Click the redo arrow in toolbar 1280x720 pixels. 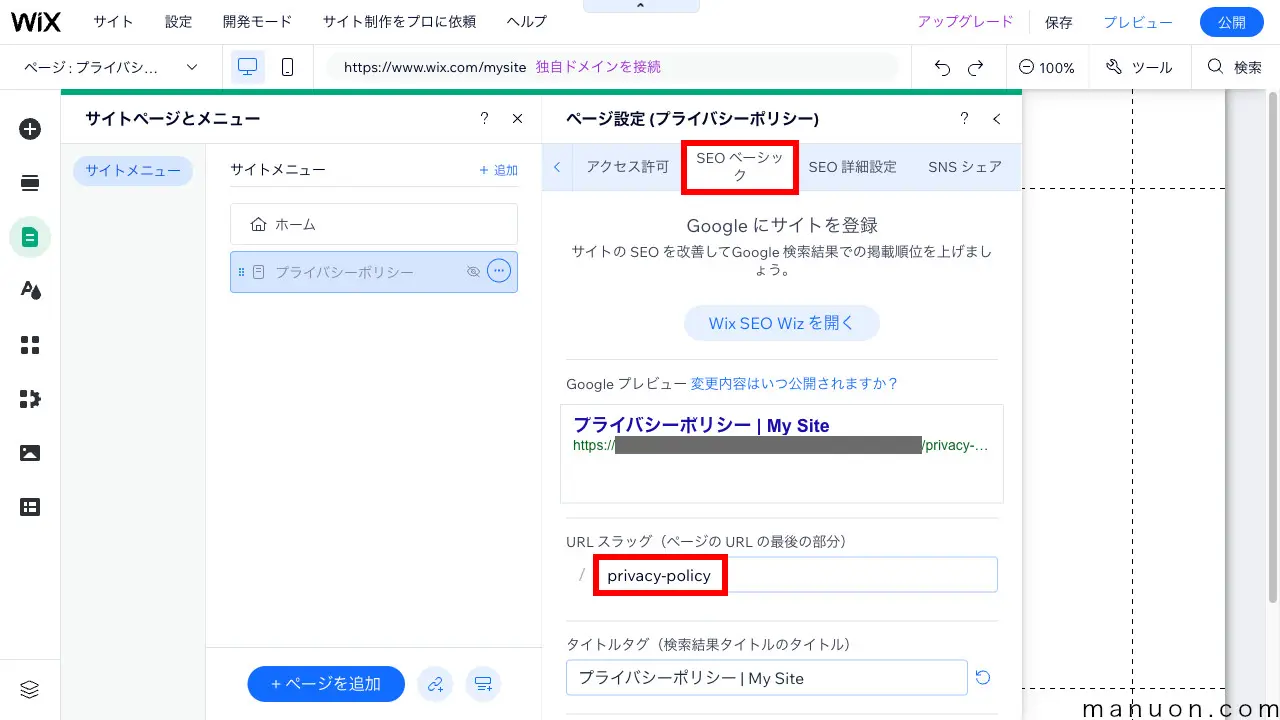(976, 67)
